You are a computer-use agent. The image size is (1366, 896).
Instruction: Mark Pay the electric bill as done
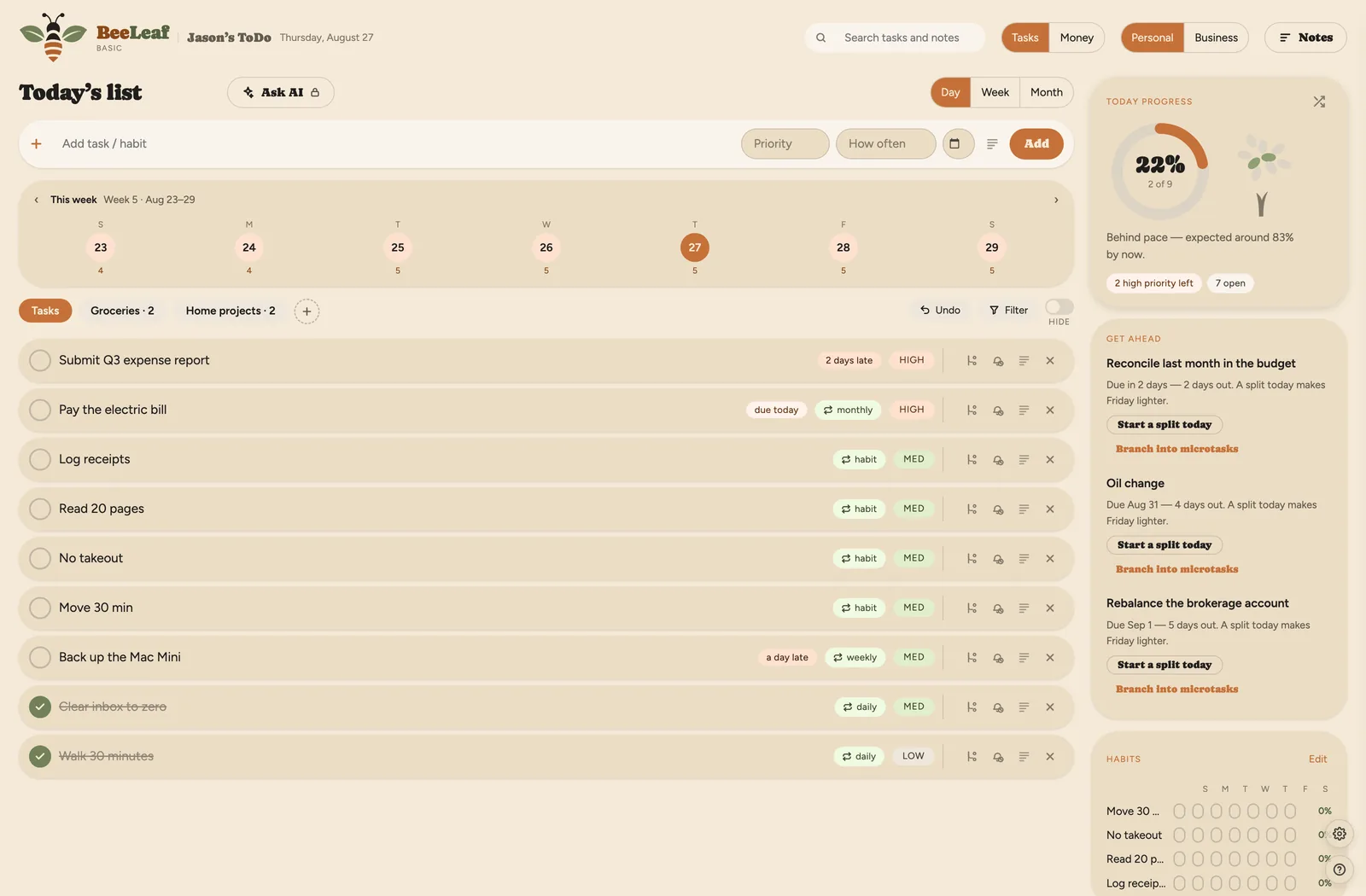coord(40,410)
